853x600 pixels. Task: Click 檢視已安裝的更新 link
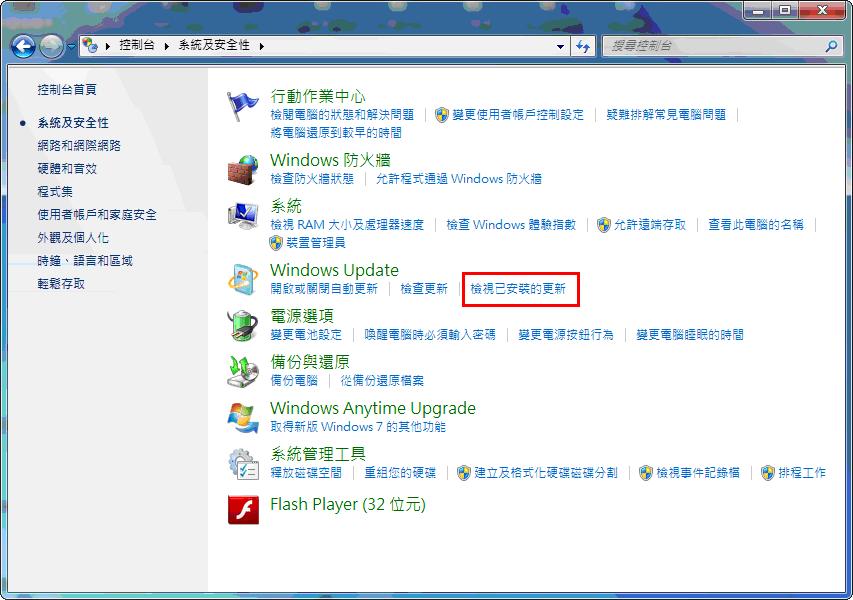pyautogui.click(x=518, y=289)
